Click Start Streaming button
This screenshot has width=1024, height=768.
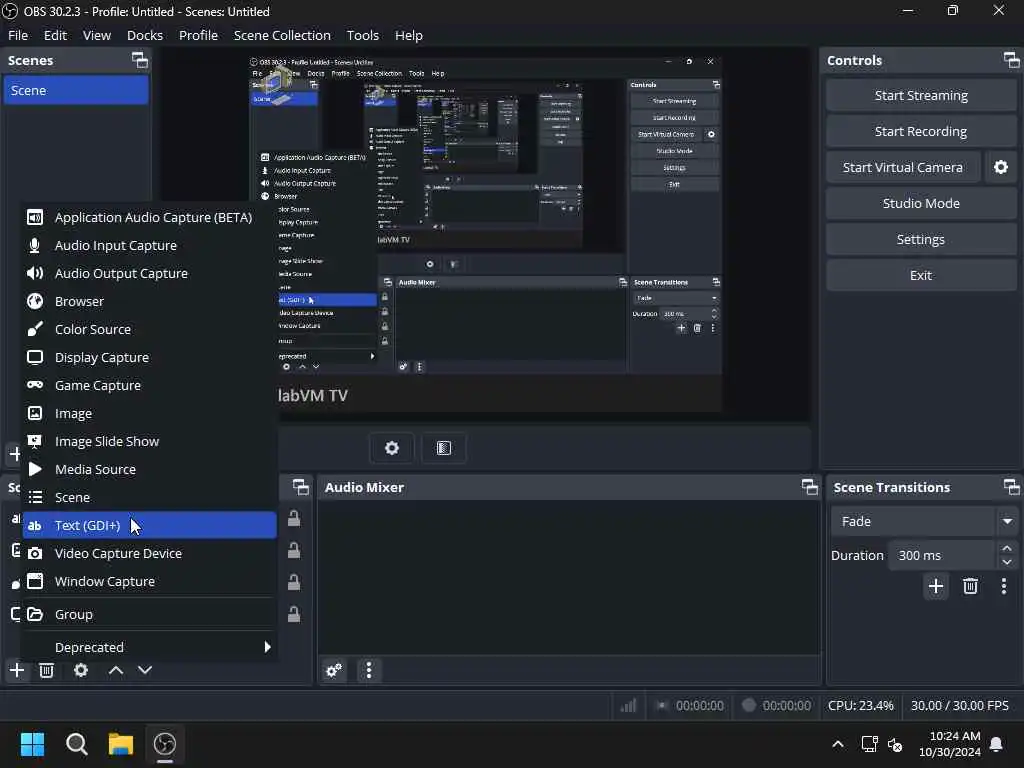921,95
